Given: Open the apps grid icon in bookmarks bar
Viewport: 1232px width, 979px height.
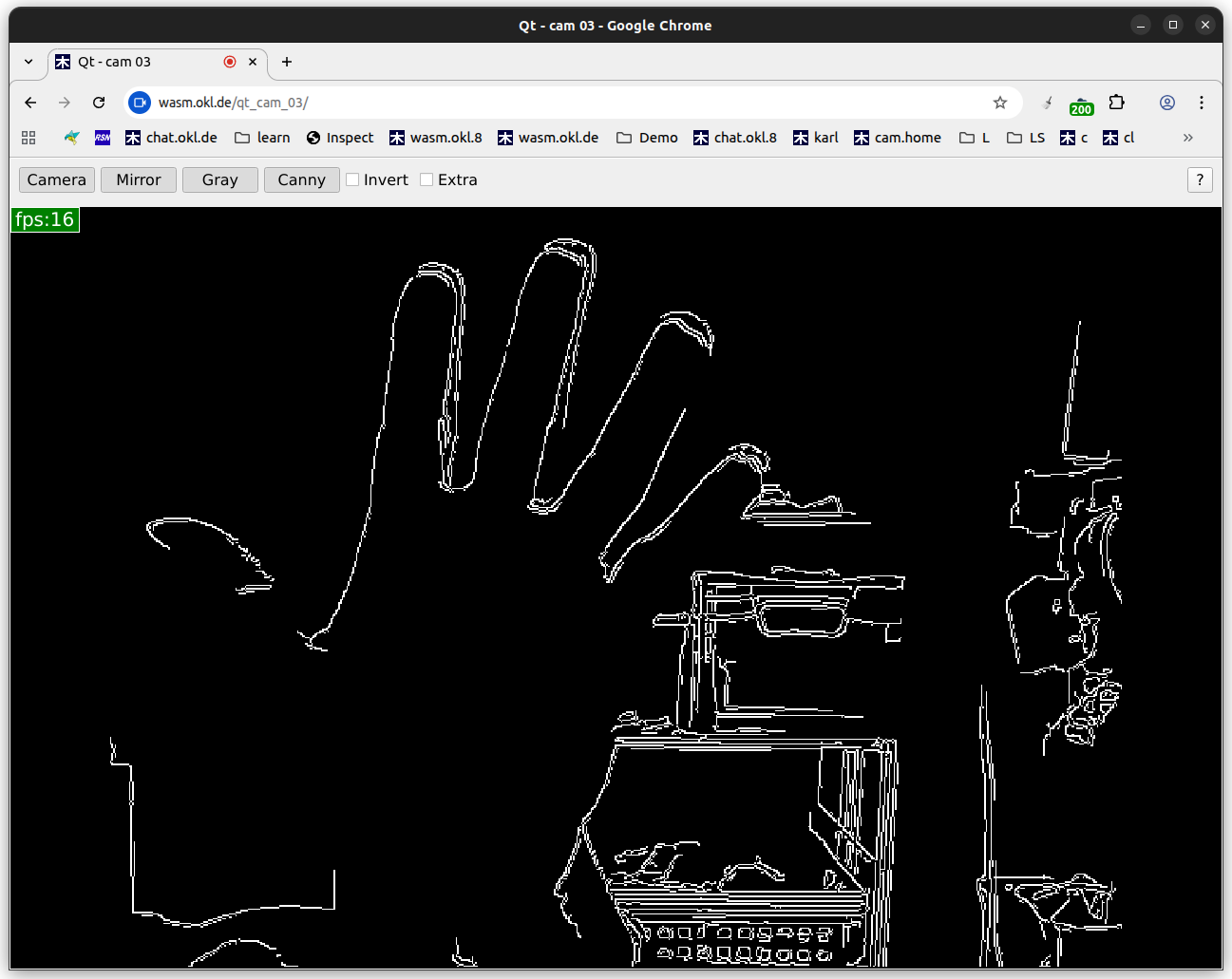Looking at the screenshot, I should (28, 138).
